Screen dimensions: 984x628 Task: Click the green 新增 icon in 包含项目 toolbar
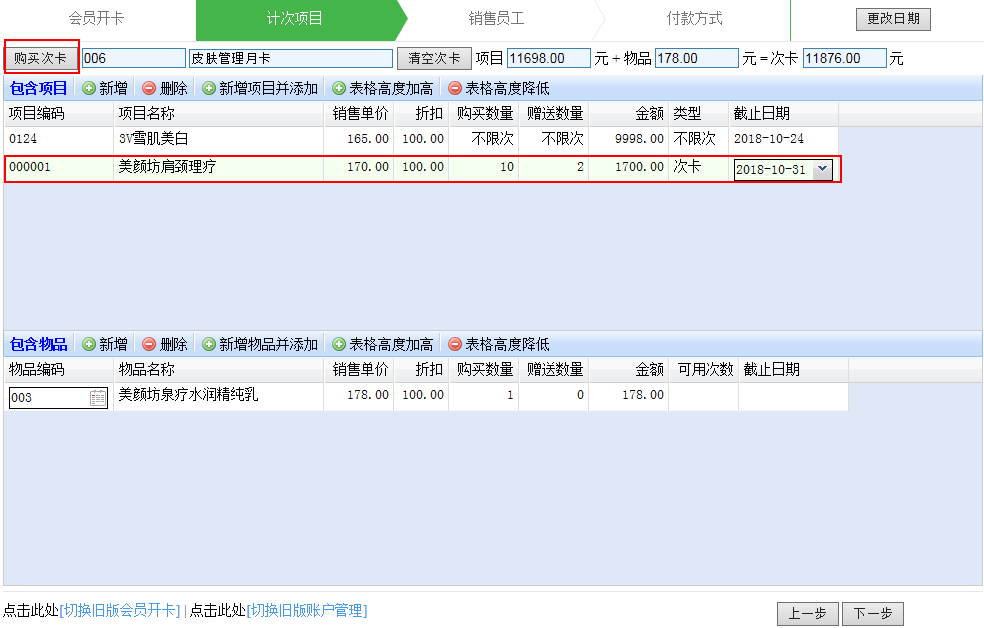coord(89,89)
